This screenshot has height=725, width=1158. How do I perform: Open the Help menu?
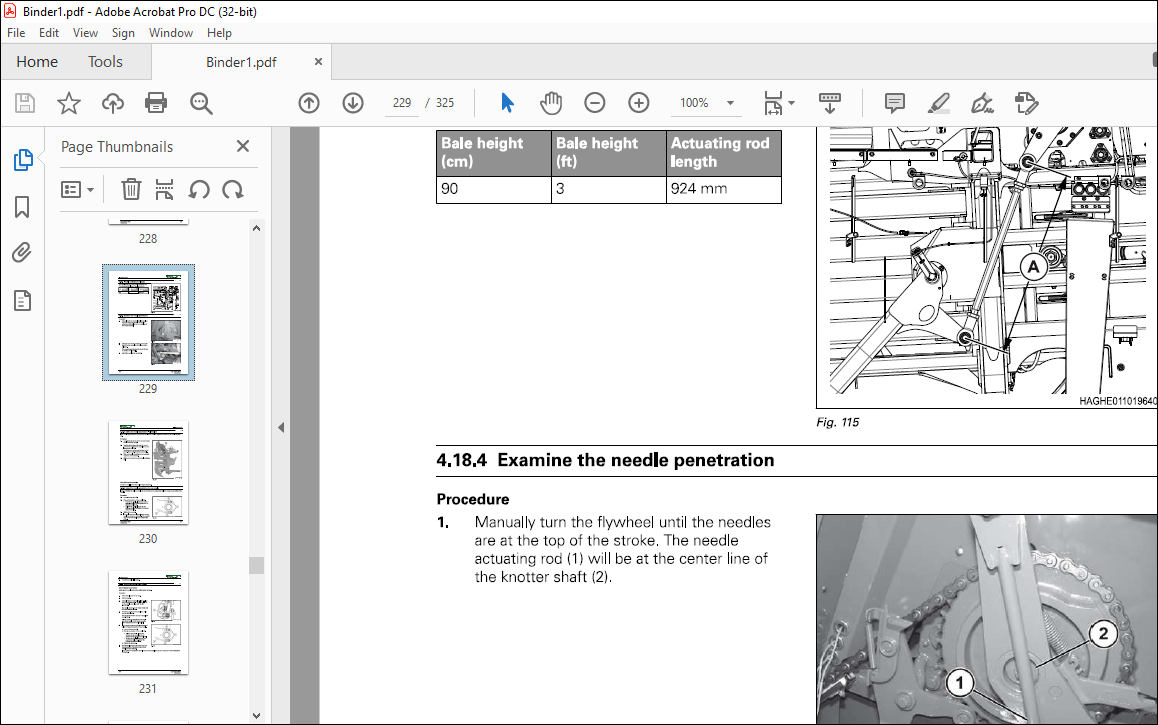click(x=219, y=32)
